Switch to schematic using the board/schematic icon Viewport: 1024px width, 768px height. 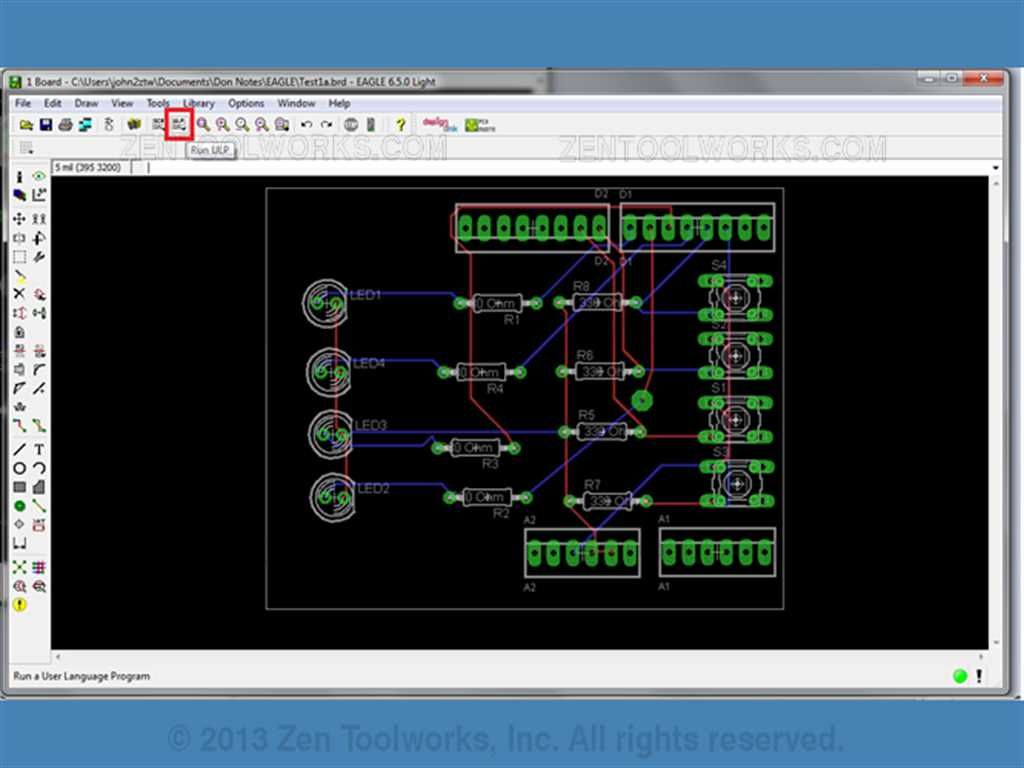[x=109, y=125]
